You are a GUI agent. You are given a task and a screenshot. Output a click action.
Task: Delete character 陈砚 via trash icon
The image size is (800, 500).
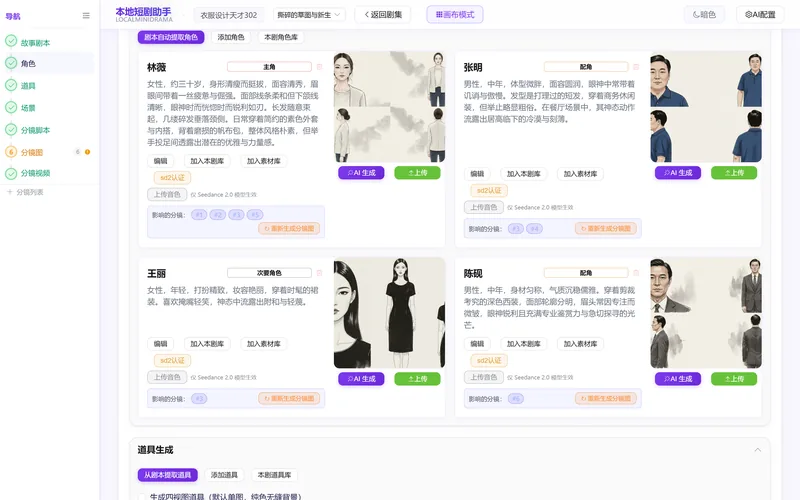(x=636, y=273)
